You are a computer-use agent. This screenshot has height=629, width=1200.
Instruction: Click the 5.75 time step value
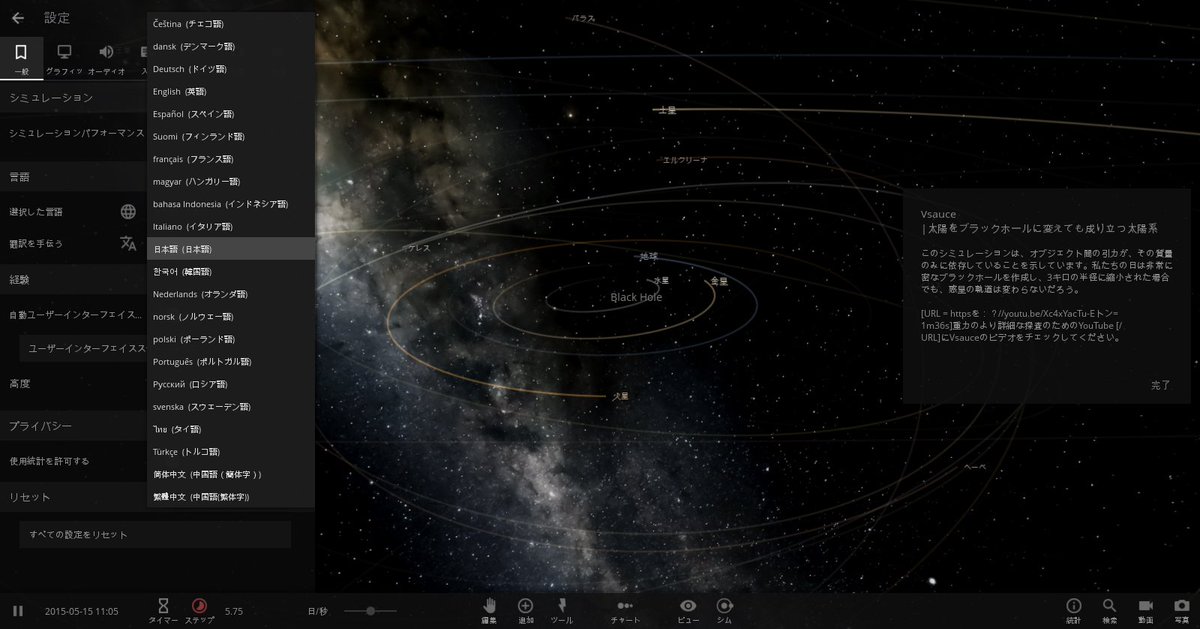pos(234,611)
